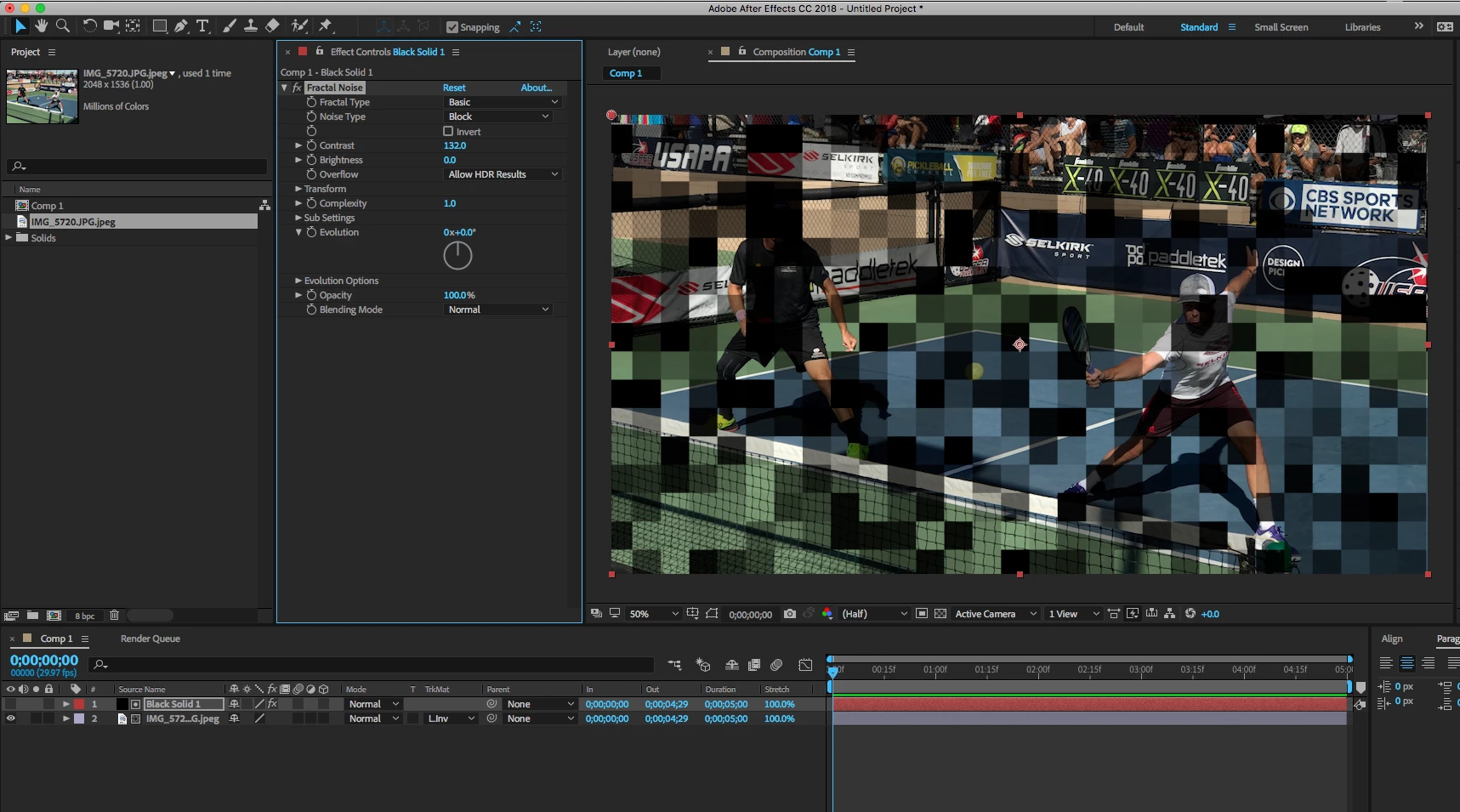Click the current timecode in timeline panel
Screen dimensions: 1460x812
tap(44, 660)
